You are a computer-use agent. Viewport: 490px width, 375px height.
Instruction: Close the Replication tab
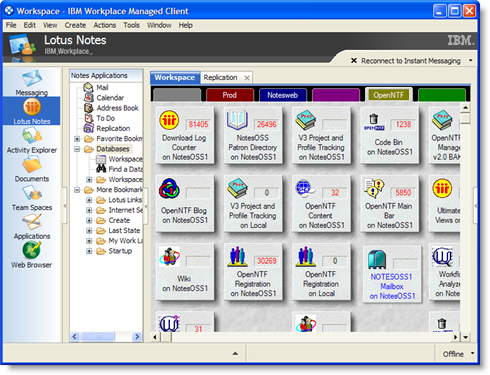point(247,78)
